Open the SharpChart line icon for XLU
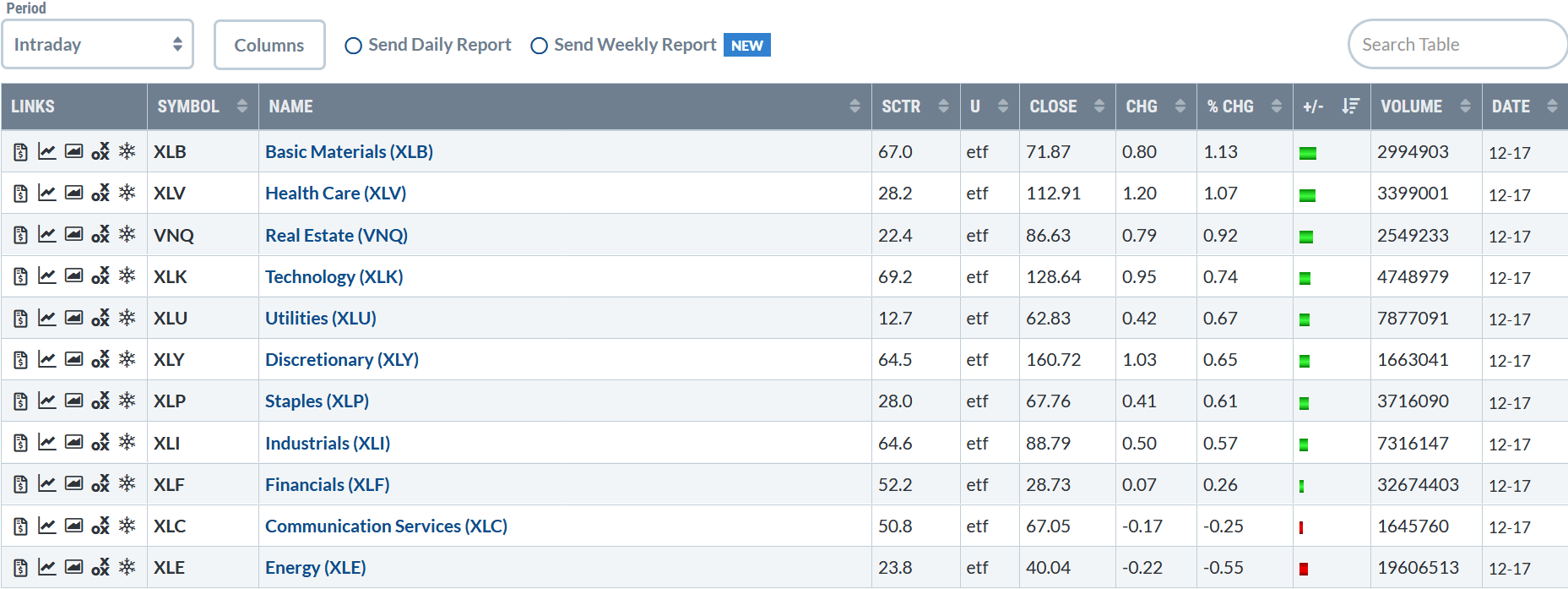 click(47, 318)
